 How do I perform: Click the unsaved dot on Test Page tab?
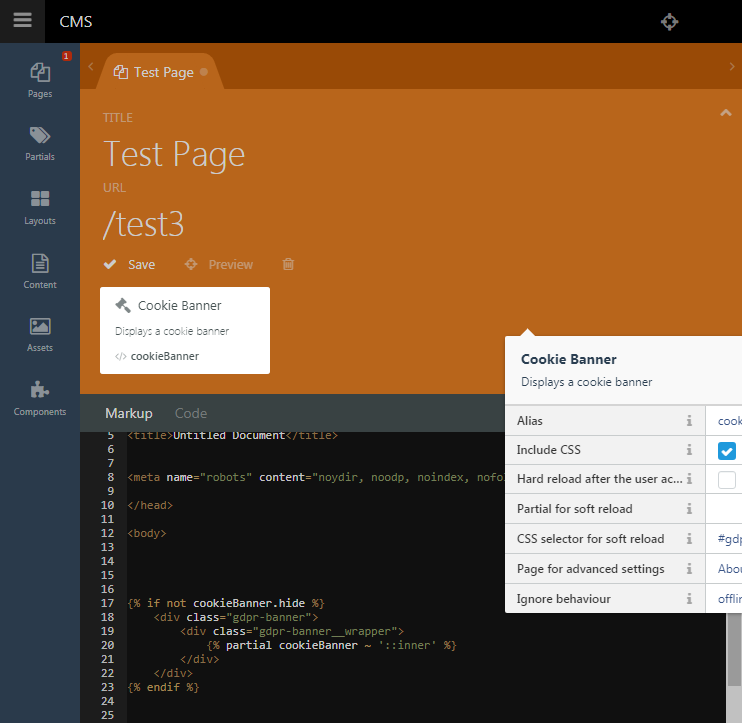click(204, 72)
